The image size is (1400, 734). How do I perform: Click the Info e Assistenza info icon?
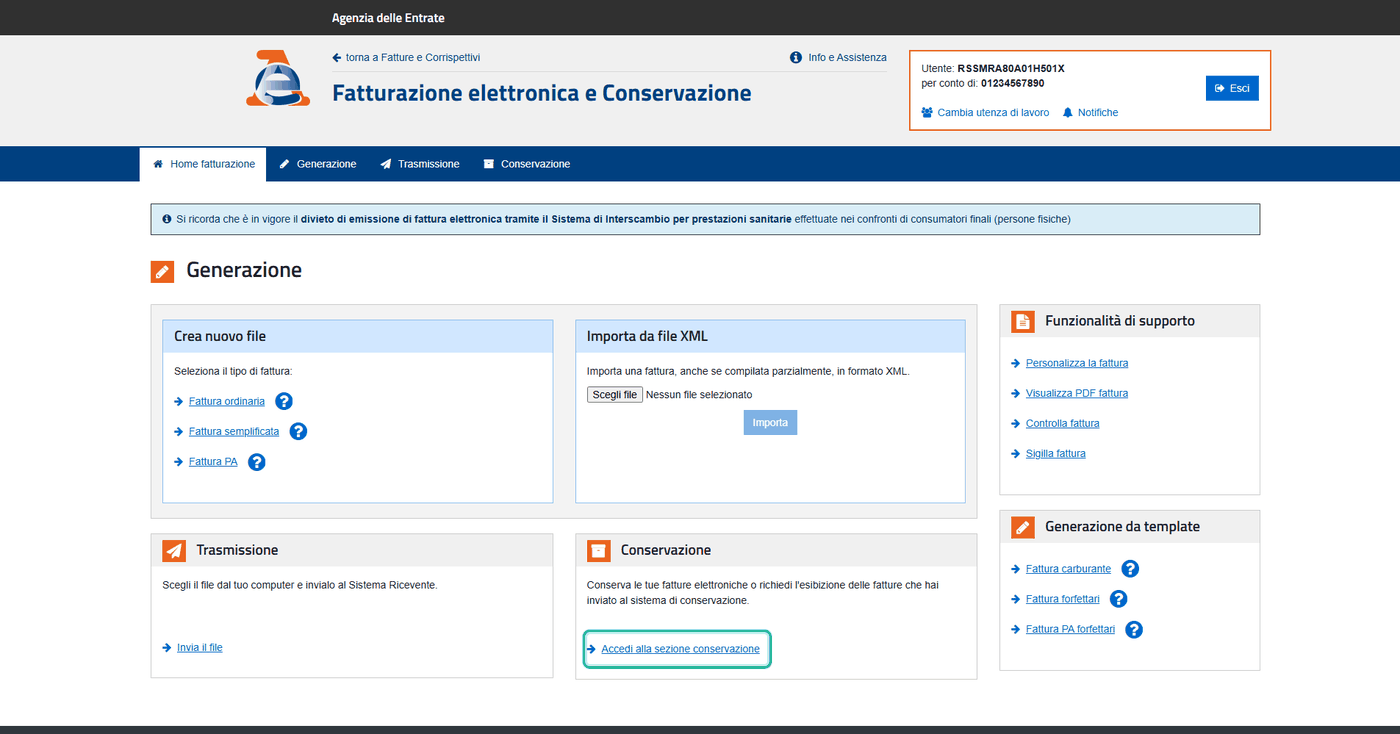point(796,58)
